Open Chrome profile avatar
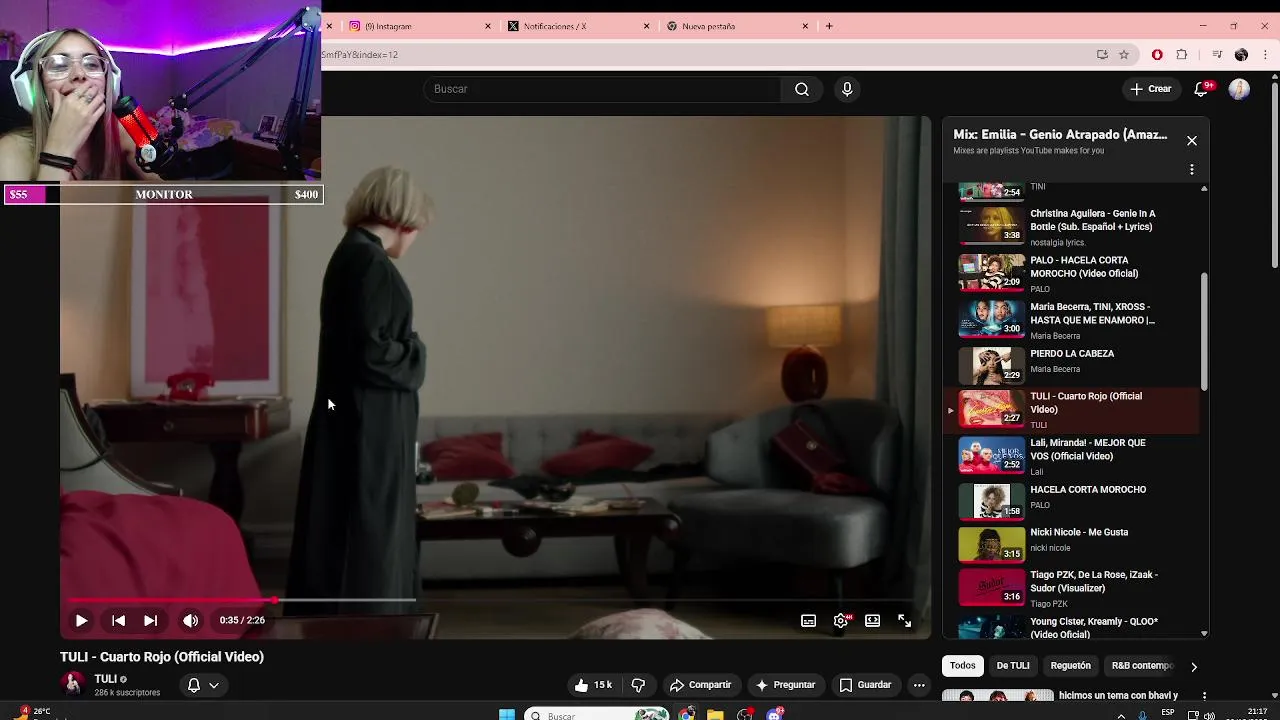 point(1241,55)
